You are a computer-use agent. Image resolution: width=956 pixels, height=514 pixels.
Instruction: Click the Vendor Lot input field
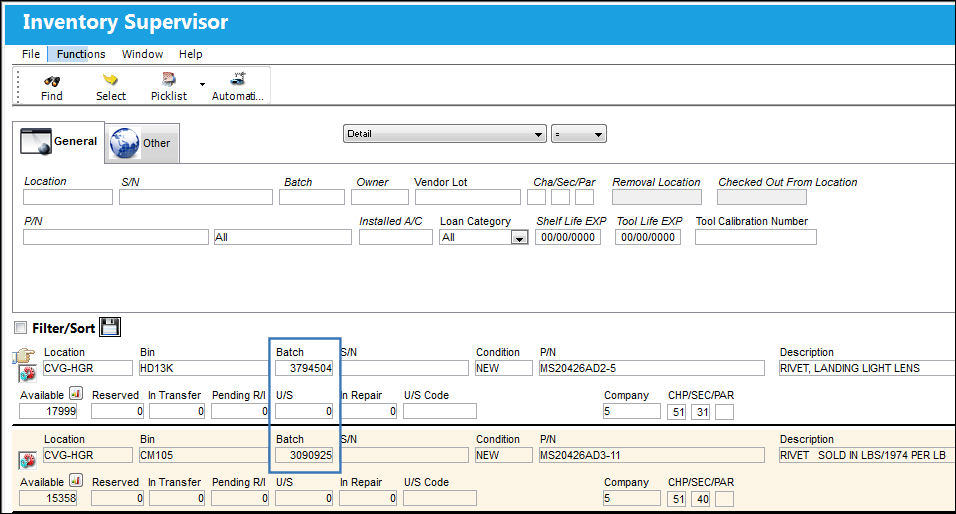point(468,197)
